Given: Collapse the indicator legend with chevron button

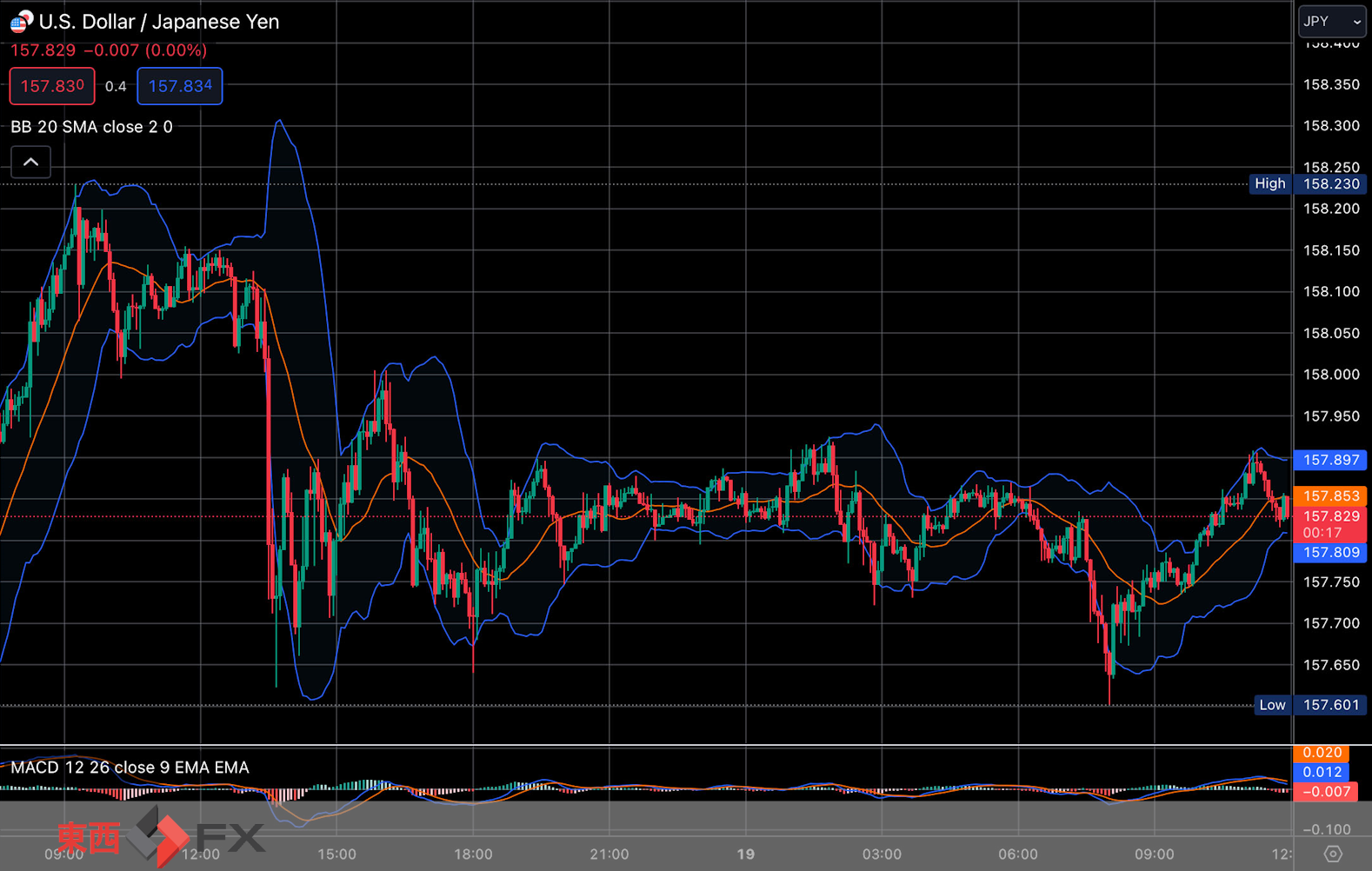Looking at the screenshot, I should 30,162.
